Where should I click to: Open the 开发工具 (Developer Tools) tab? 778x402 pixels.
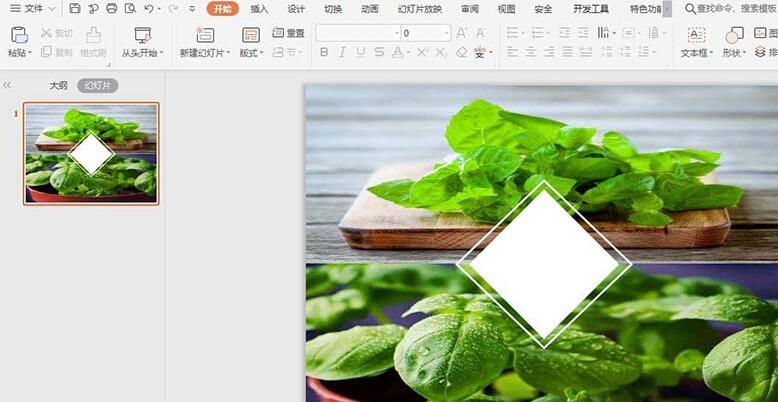click(591, 9)
